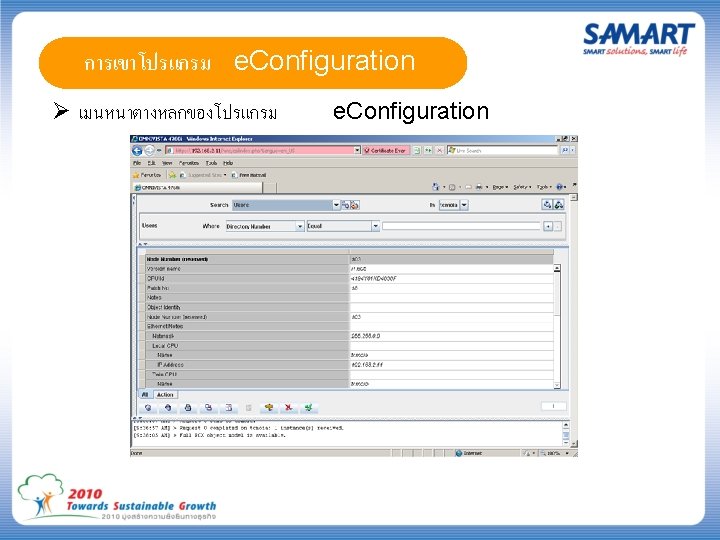The width and height of the screenshot is (720, 540).
Task: Click the yellow icon in the action toolbar
Action: pos(269,407)
